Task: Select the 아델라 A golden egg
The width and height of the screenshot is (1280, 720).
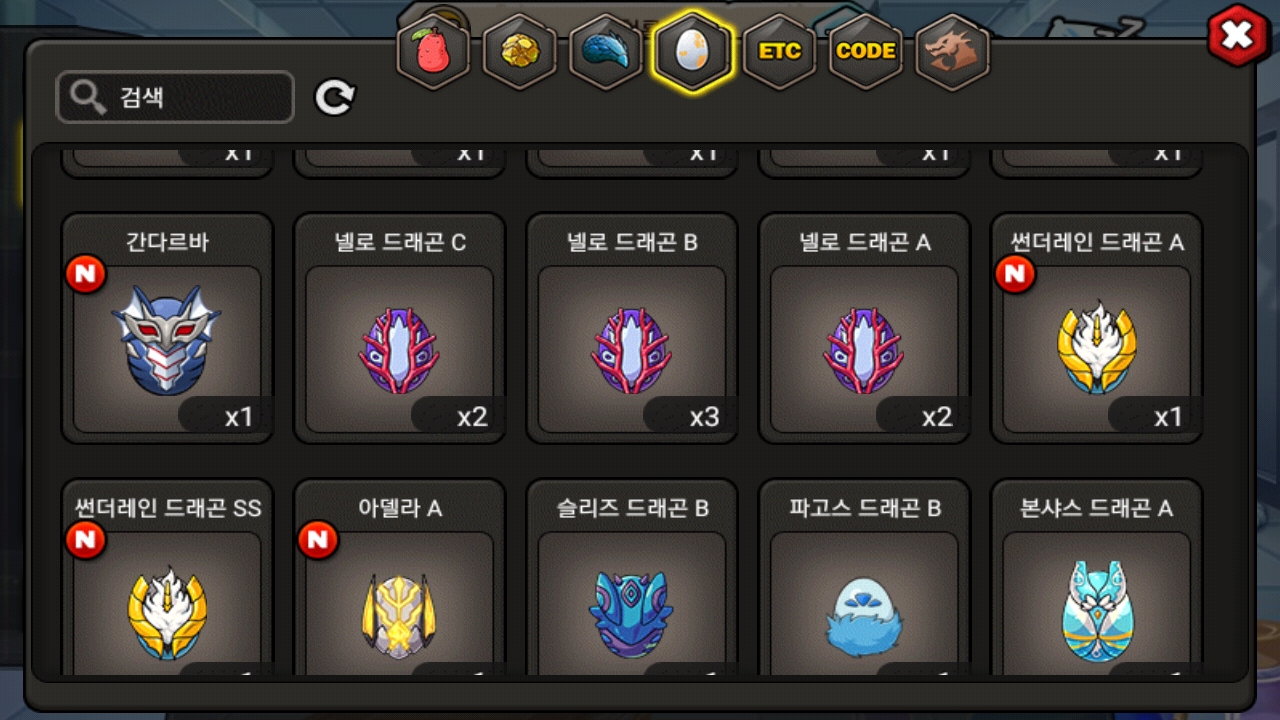Action: click(399, 578)
